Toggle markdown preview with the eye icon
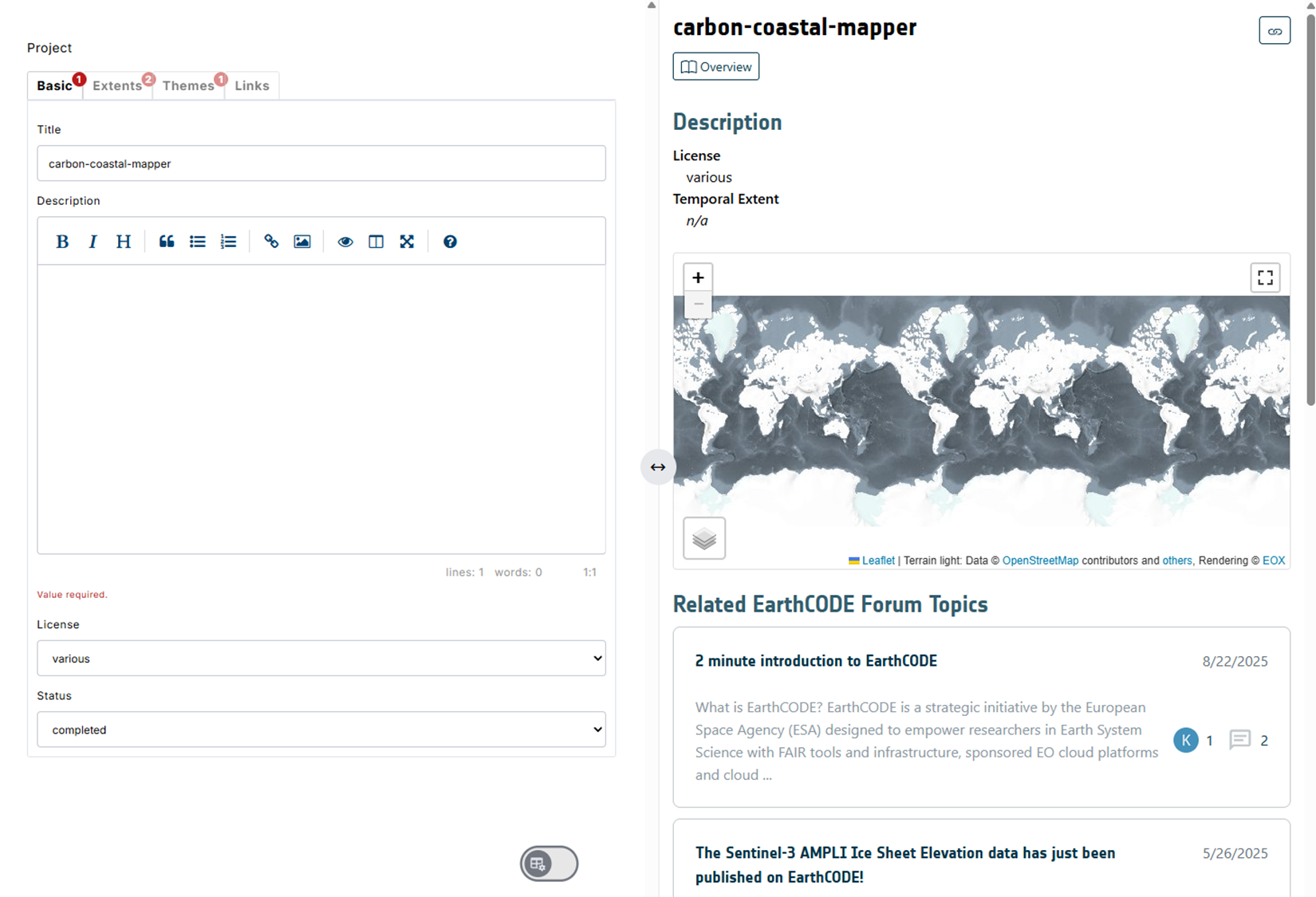This screenshot has width=1316, height=897. [345, 241]
